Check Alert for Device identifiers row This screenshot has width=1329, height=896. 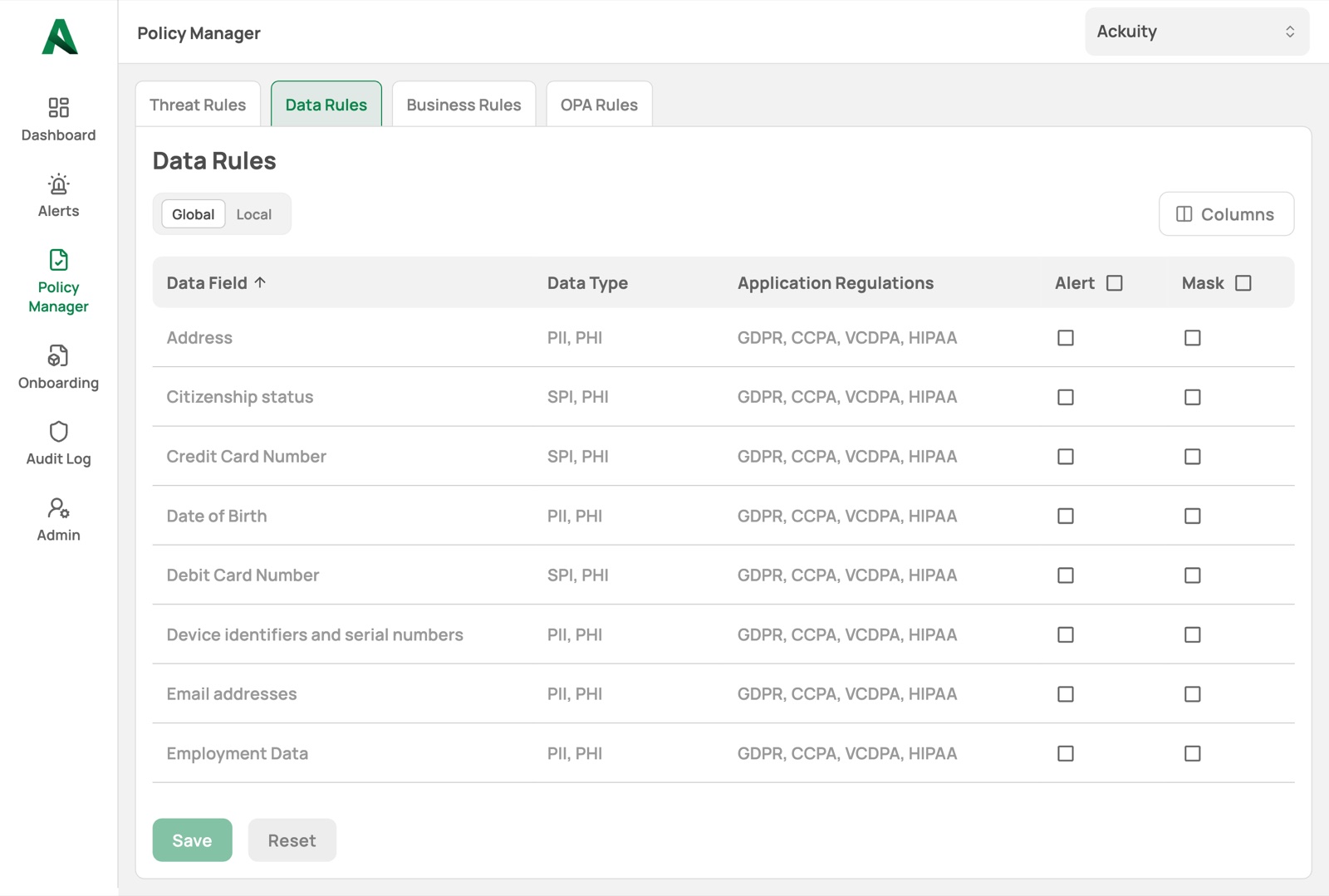(1066, 634)
